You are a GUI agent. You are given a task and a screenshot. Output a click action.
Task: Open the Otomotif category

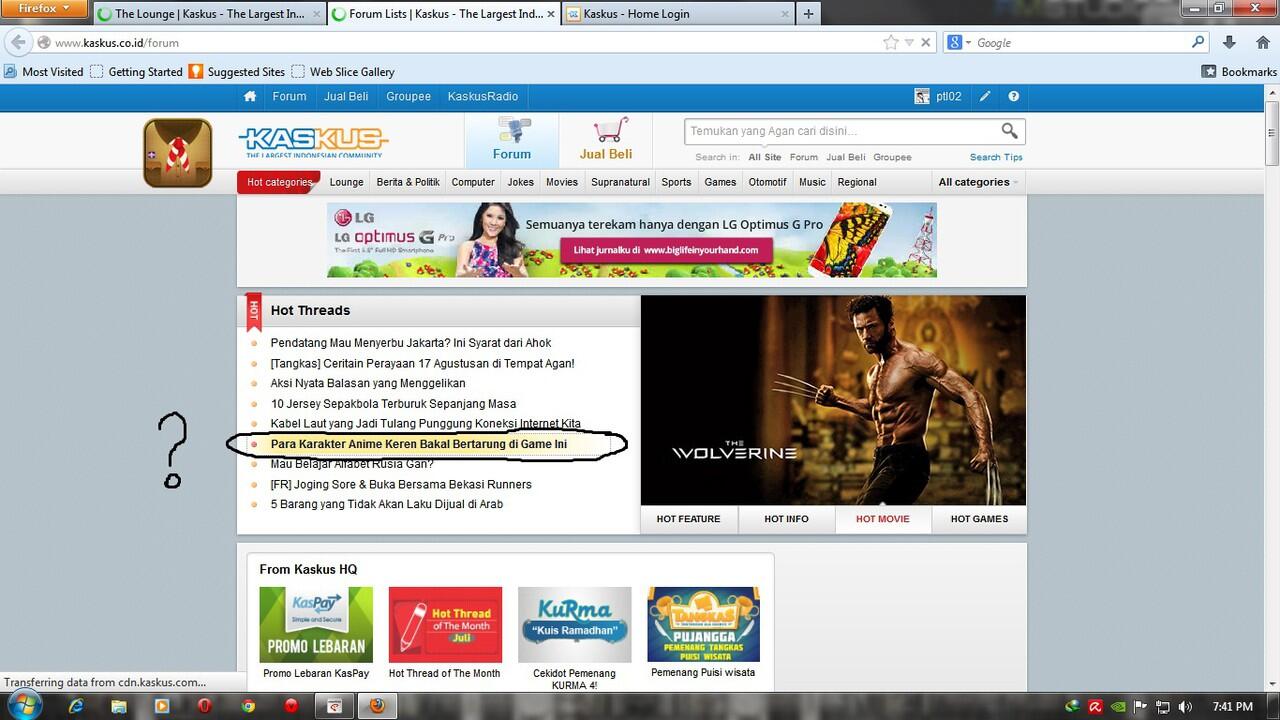coord(768,182)
